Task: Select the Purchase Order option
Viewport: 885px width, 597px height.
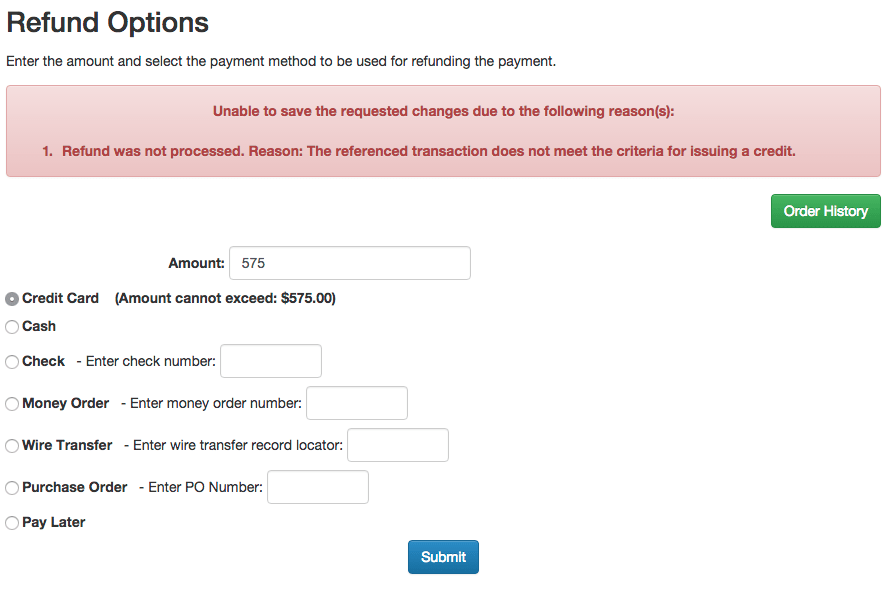Action: coord(11,487)
